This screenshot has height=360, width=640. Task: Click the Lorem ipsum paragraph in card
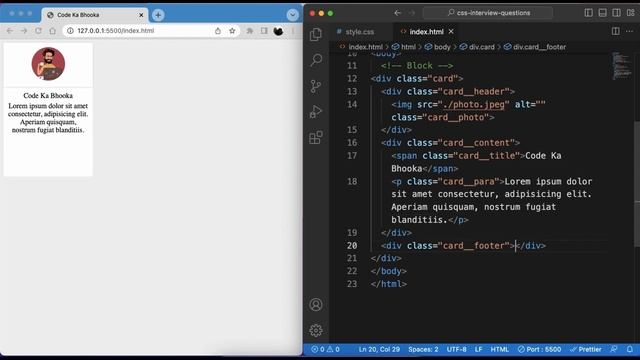(x=48, y=118)
